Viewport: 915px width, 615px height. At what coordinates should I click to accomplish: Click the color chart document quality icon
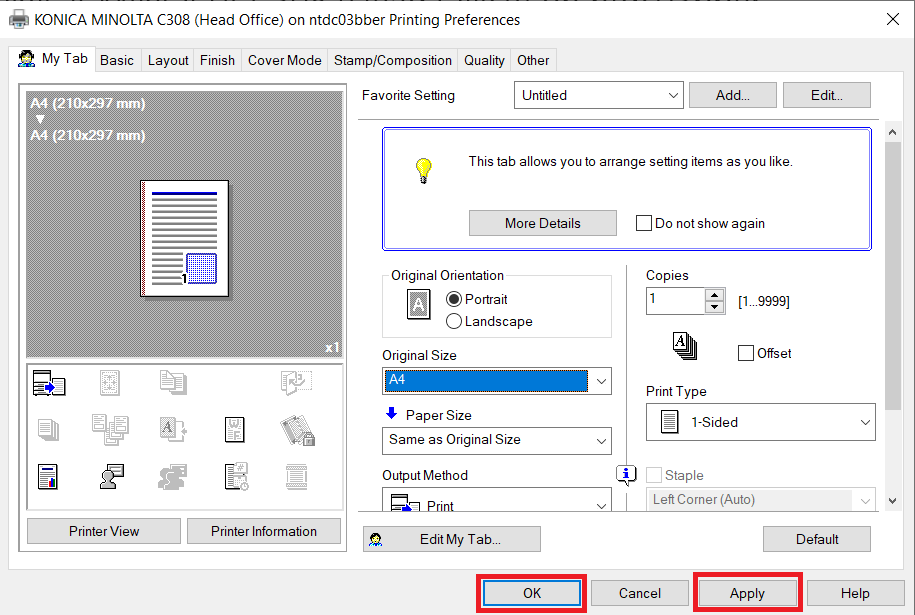(48, 477)
